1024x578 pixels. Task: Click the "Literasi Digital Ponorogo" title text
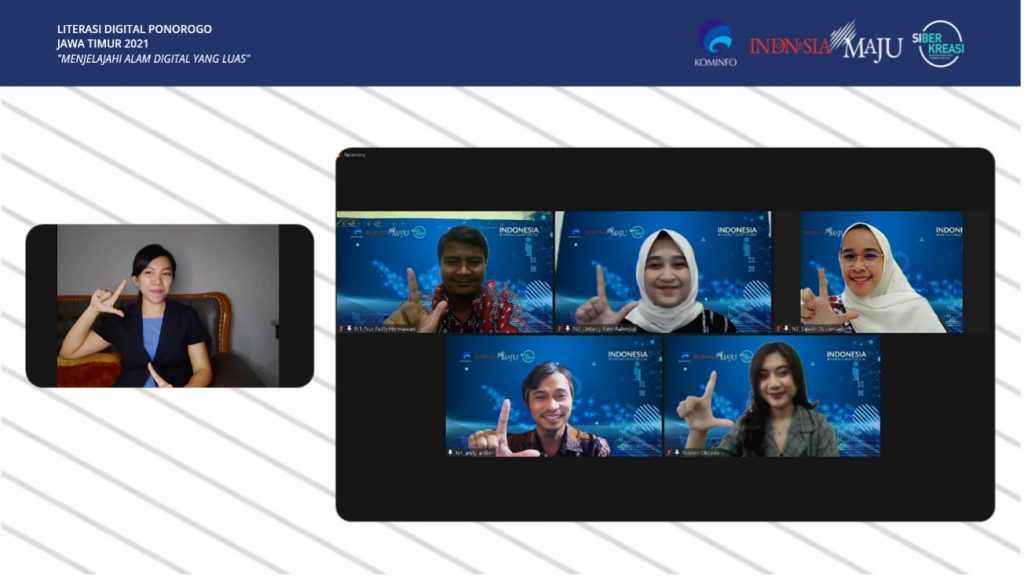134,29
